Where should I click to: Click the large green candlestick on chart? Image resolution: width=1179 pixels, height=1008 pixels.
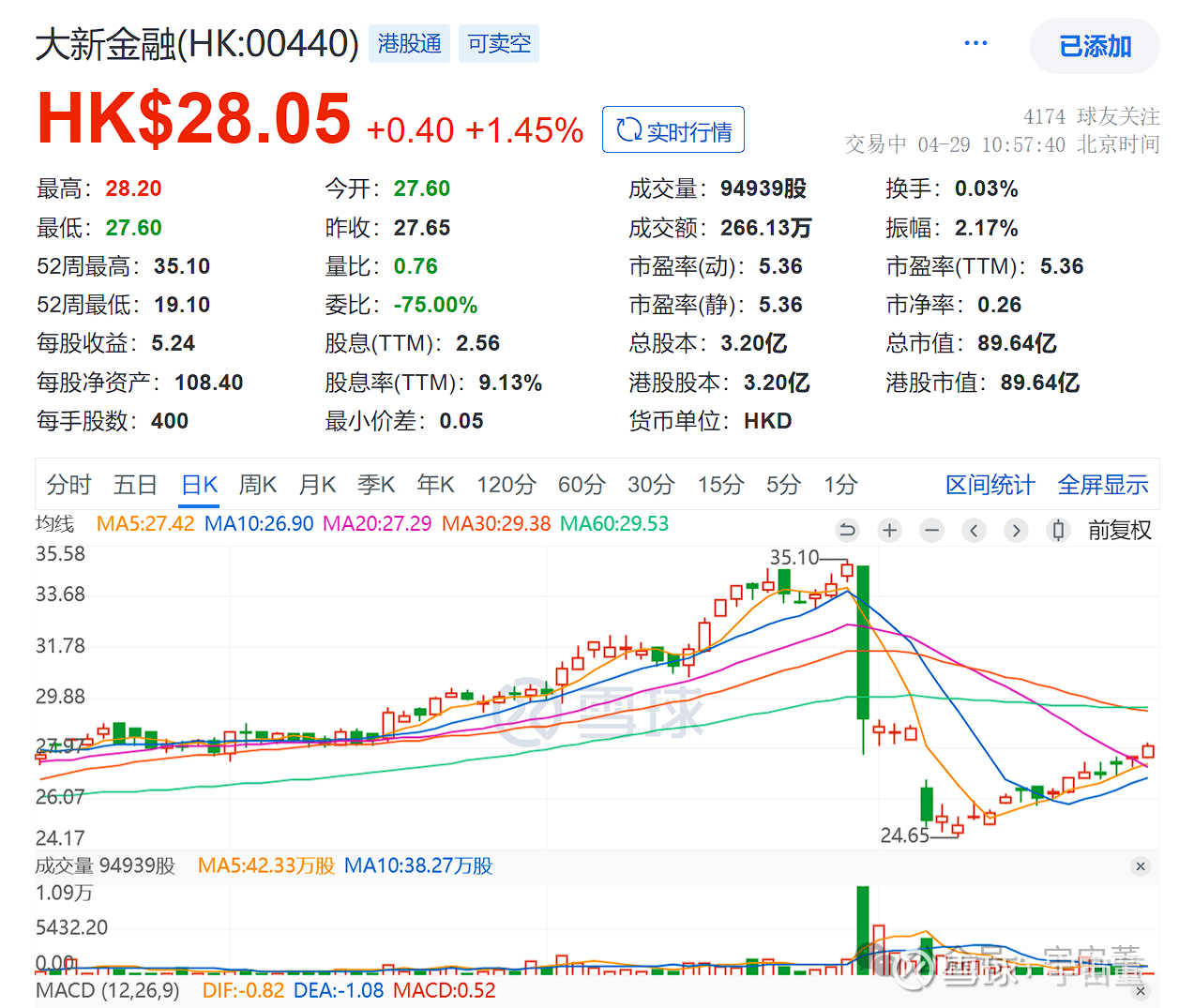point(863,642)
